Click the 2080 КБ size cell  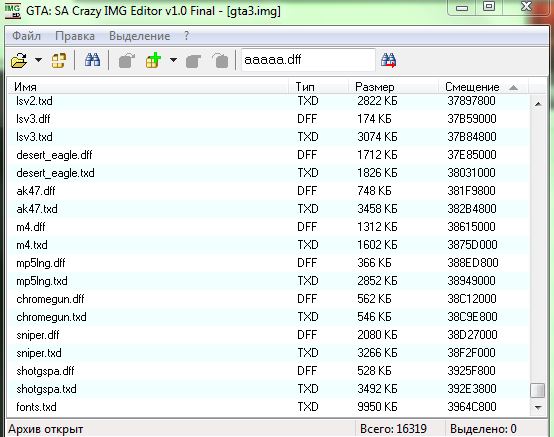[377, 335]
